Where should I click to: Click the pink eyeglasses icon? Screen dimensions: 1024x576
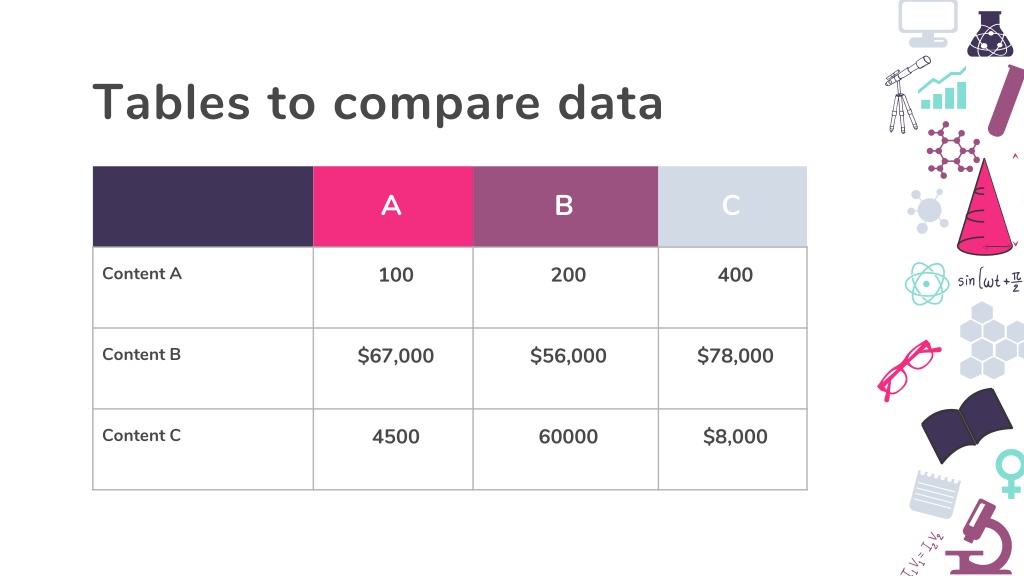pyautogui.click(x=908, y=370)
